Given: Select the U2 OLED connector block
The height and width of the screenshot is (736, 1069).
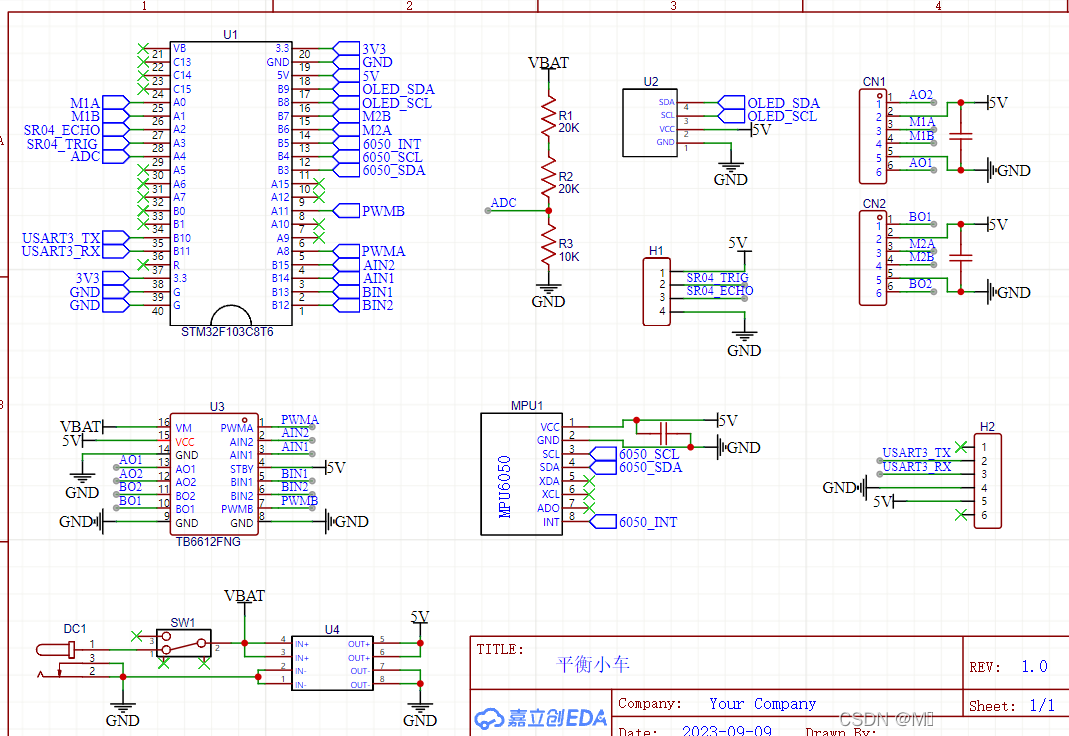Looking at the screenshot, I should pyautogui.click(x=650, y=123).
